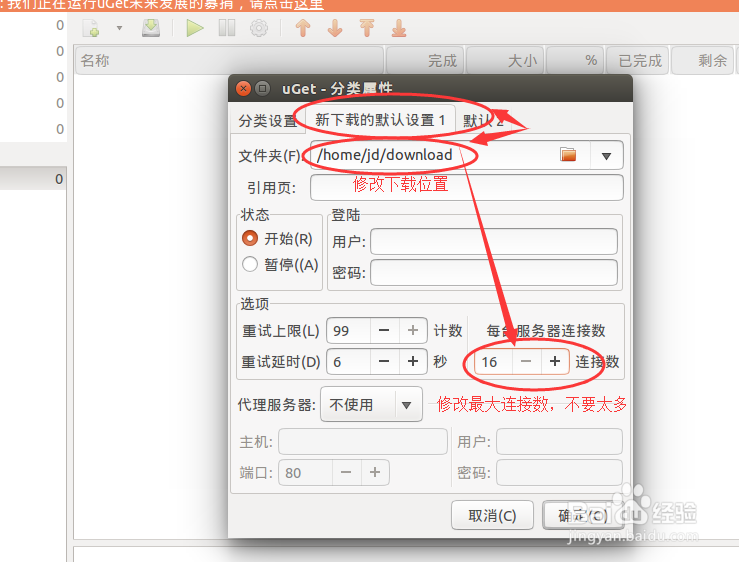The image size is (739, 562).
Task: Decrease 重试上限 with minus button
Action: (x=384, y=331)
